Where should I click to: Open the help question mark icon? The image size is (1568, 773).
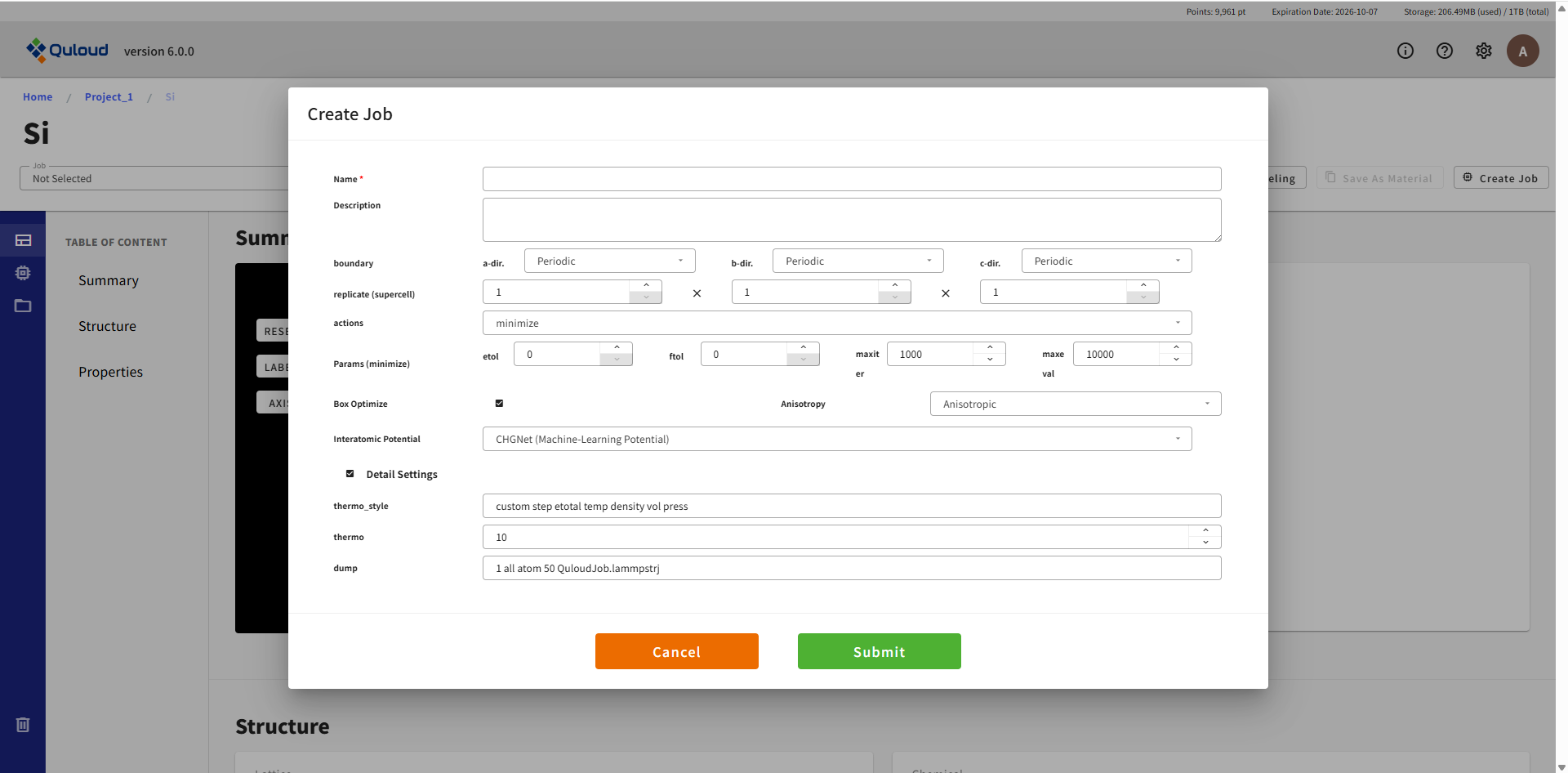pos(1444,51)
